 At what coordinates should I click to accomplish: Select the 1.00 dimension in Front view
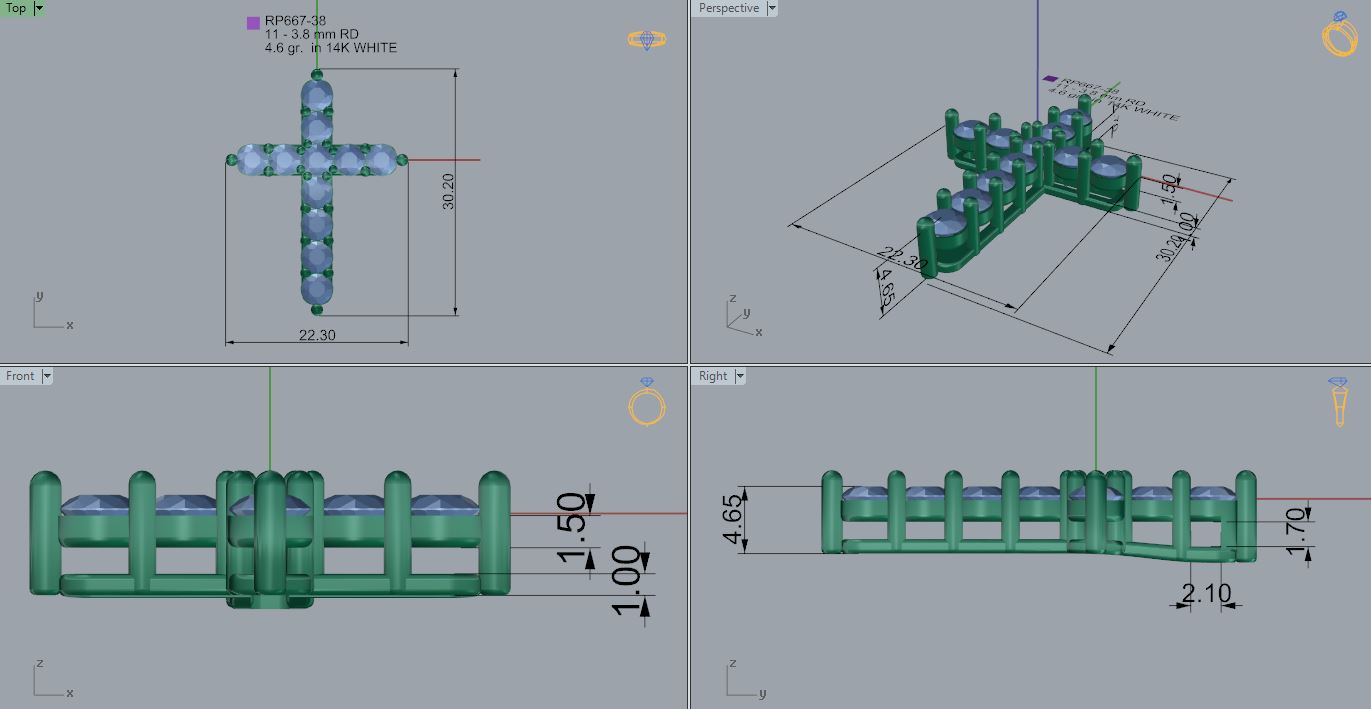click(625, 580)
